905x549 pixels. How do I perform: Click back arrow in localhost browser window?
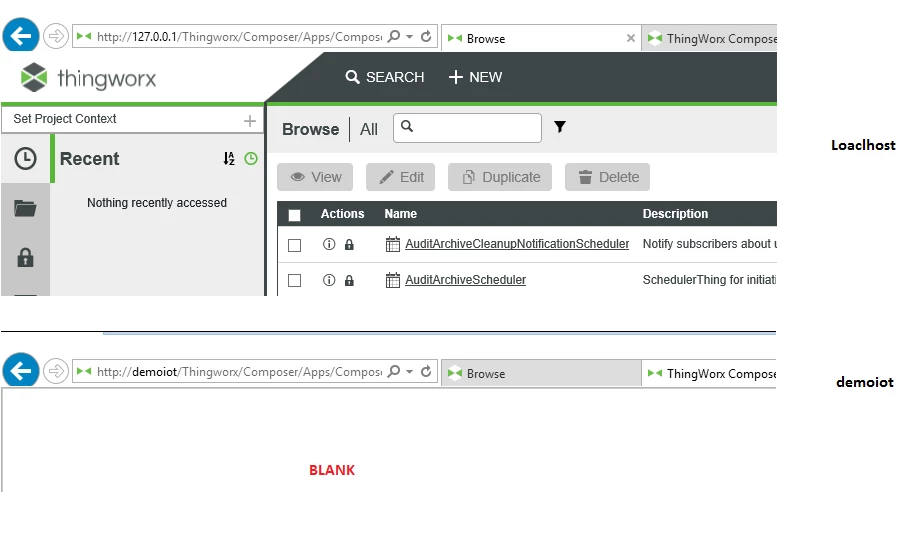pos(21,36)
